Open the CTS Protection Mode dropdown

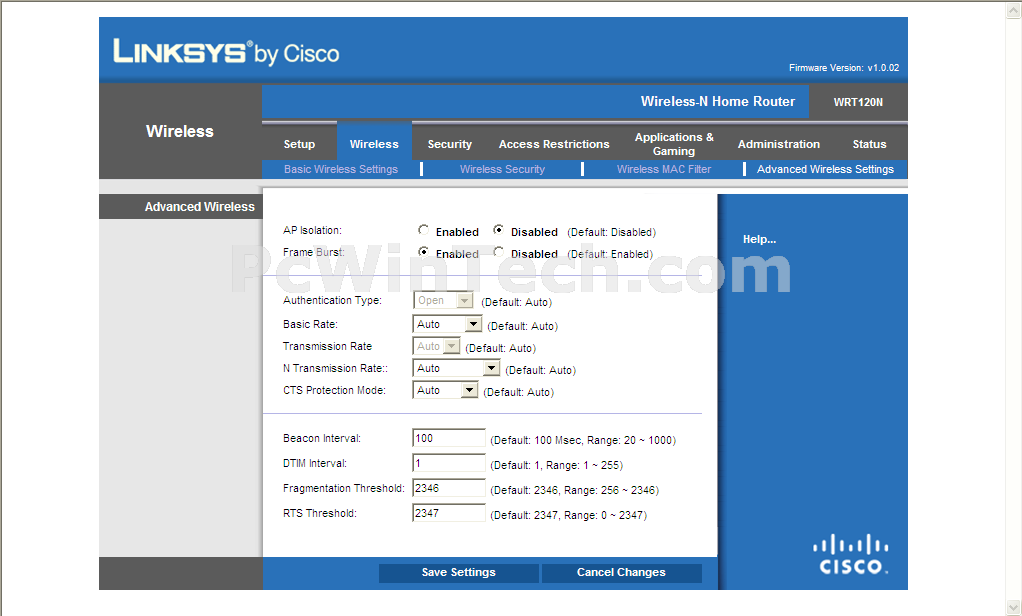click(x=445, y=390)
